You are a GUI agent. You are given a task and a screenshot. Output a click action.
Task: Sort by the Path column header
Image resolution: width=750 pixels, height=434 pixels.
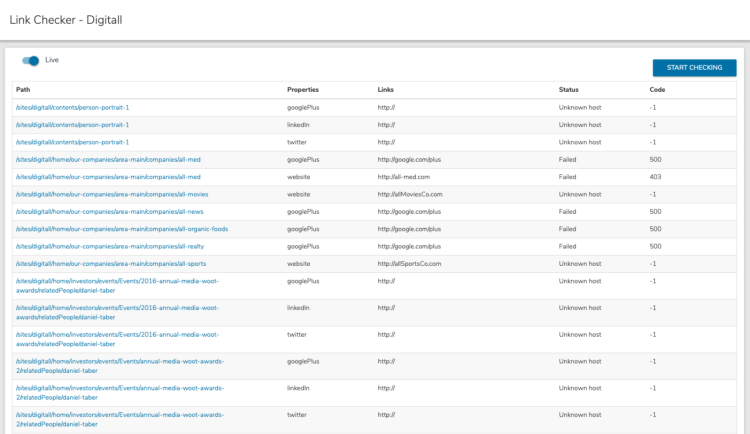point(23,90)
